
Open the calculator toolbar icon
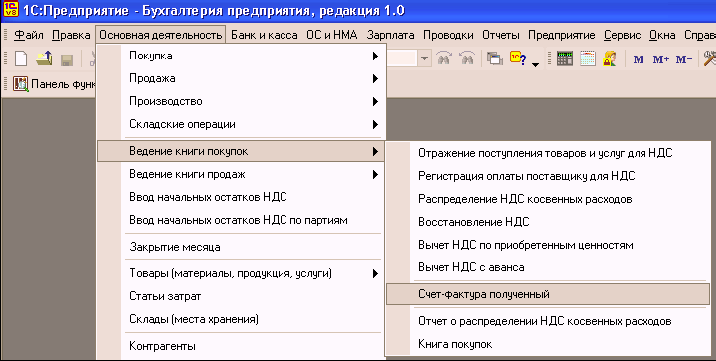point(565,59)
